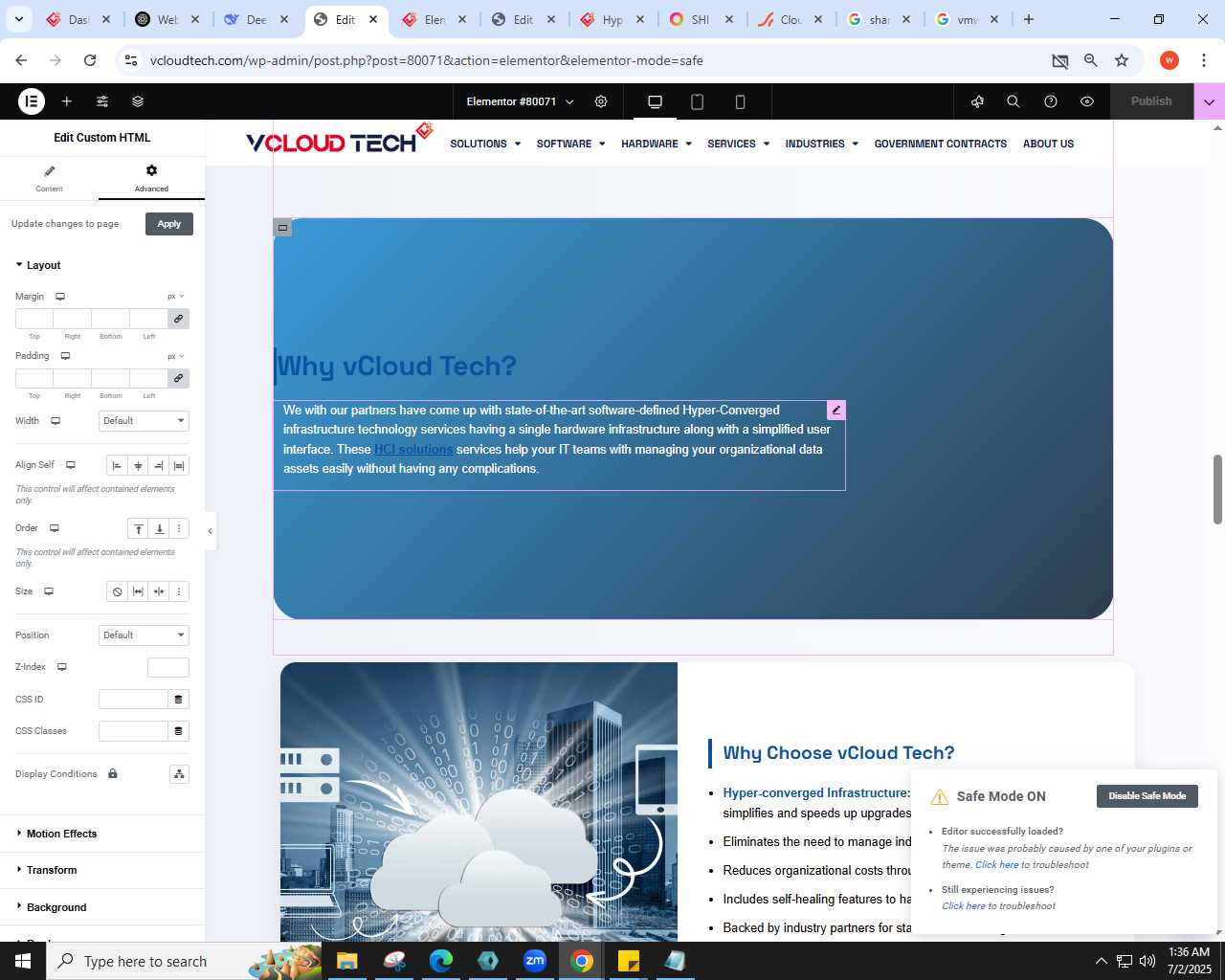Choose custom Order option dots
Viewport: 1225px width, 980px height.
click(x=179, y=528)
